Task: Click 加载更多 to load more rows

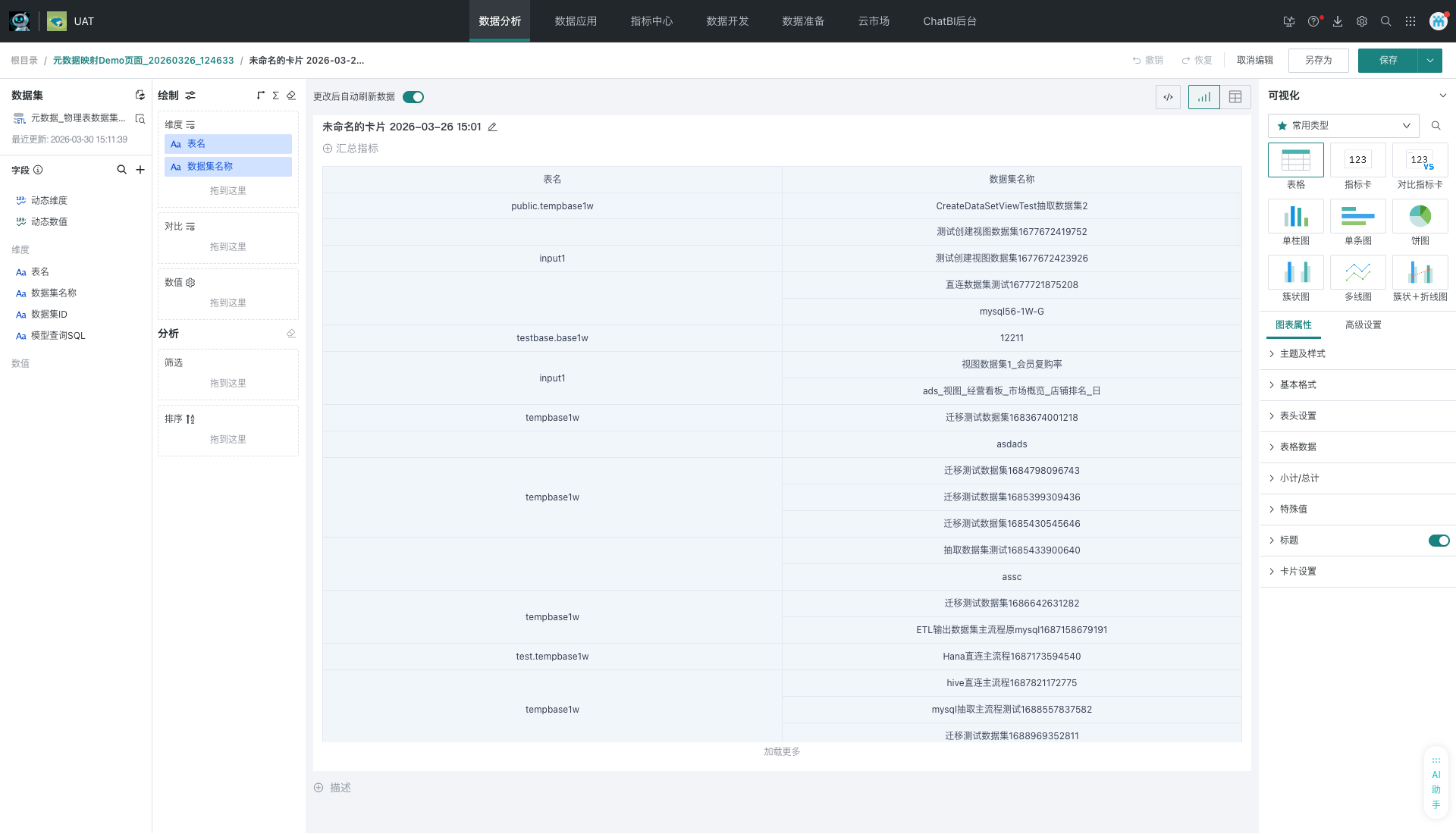Action: click(782, 752)
